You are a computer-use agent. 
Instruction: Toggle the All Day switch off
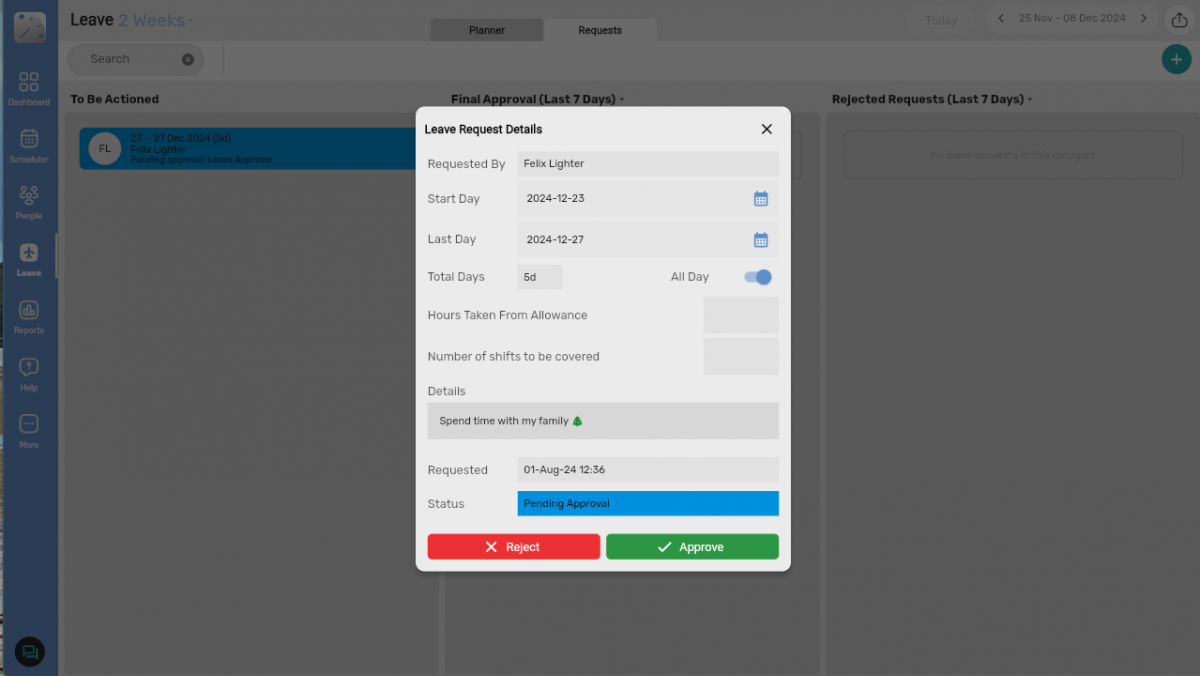click(757, 276)
